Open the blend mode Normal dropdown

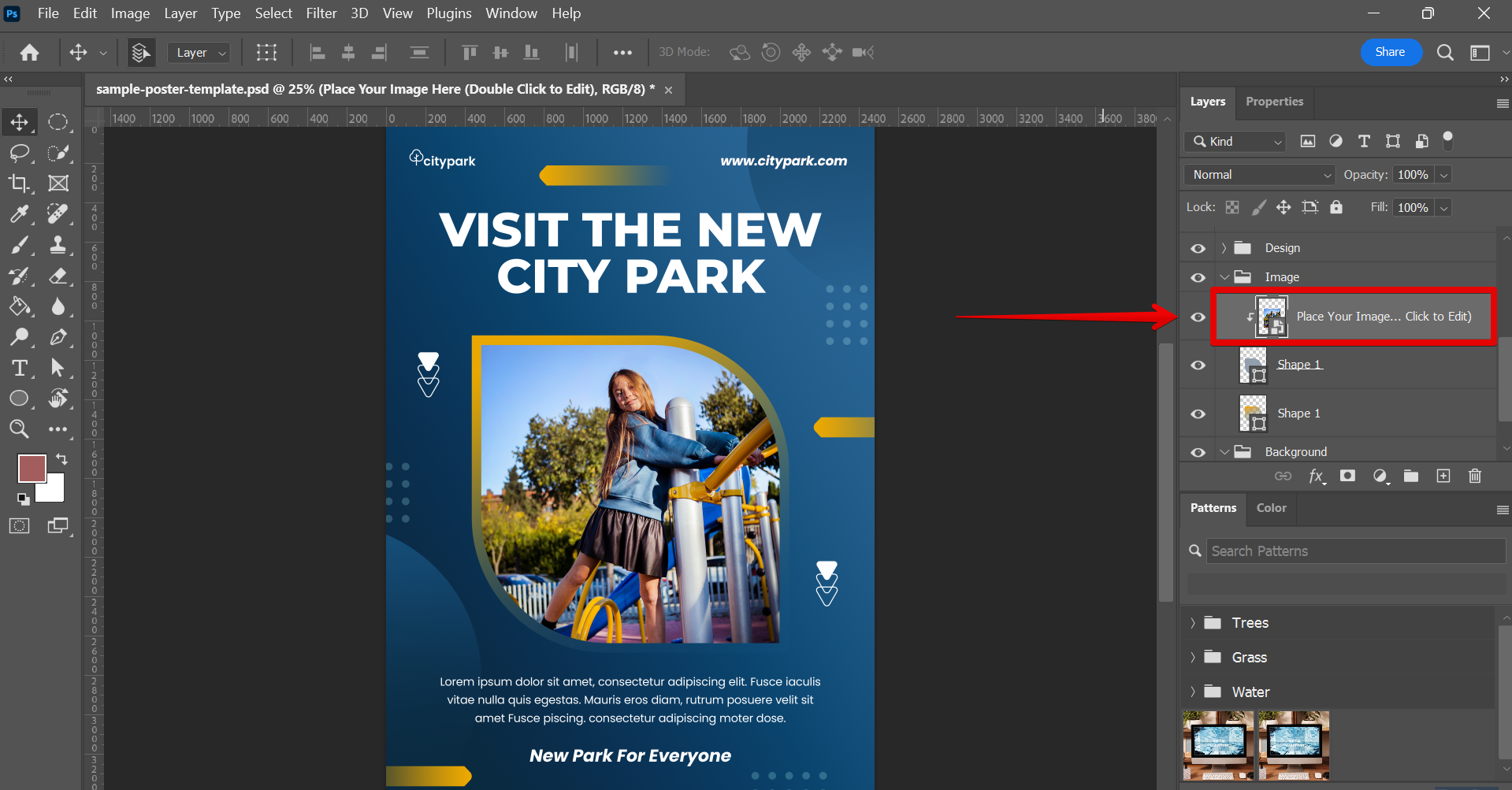pyautogui.click(x=1258, y=175)
